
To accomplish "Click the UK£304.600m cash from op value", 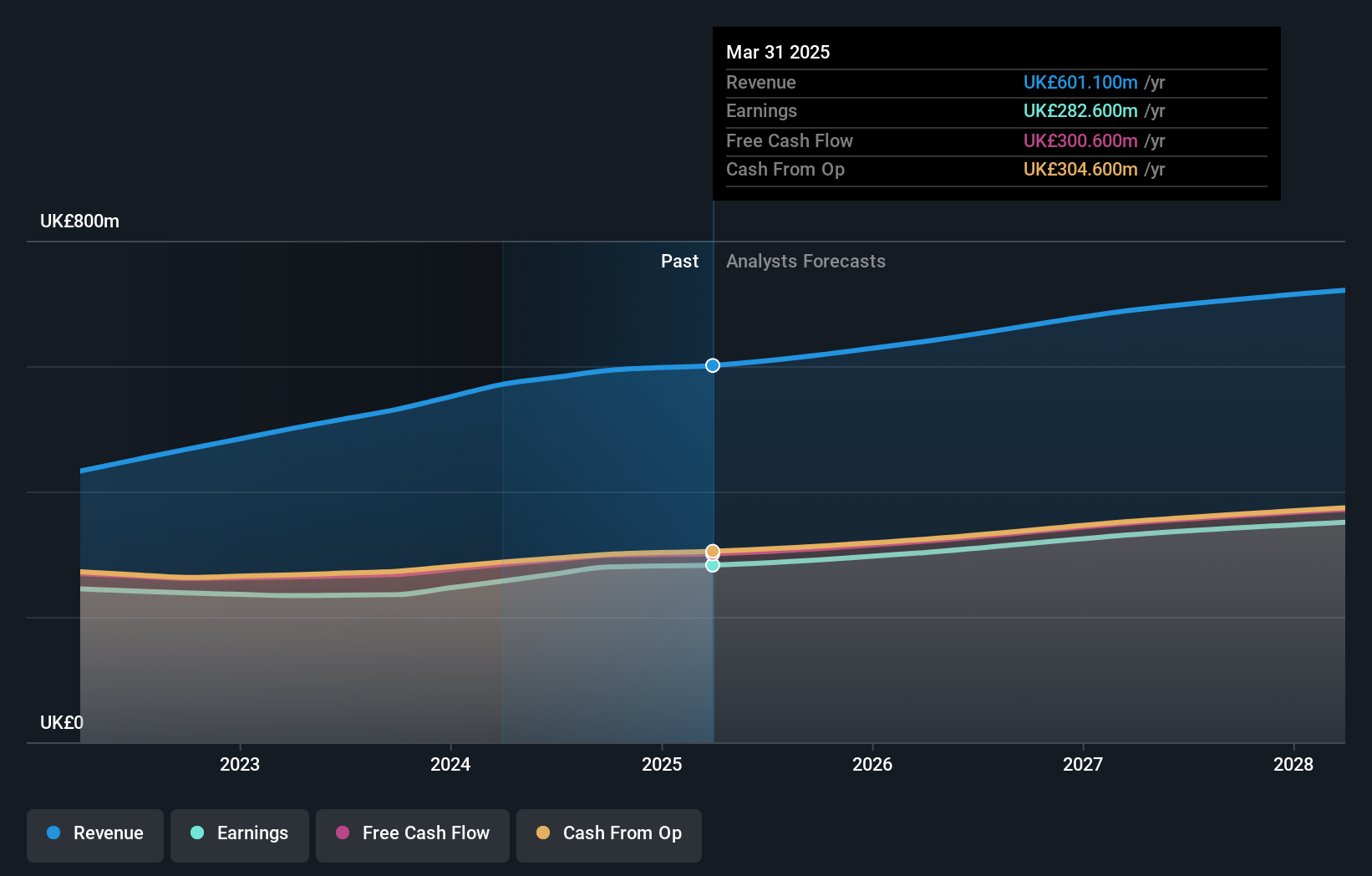I will [x=1080, y=170].
